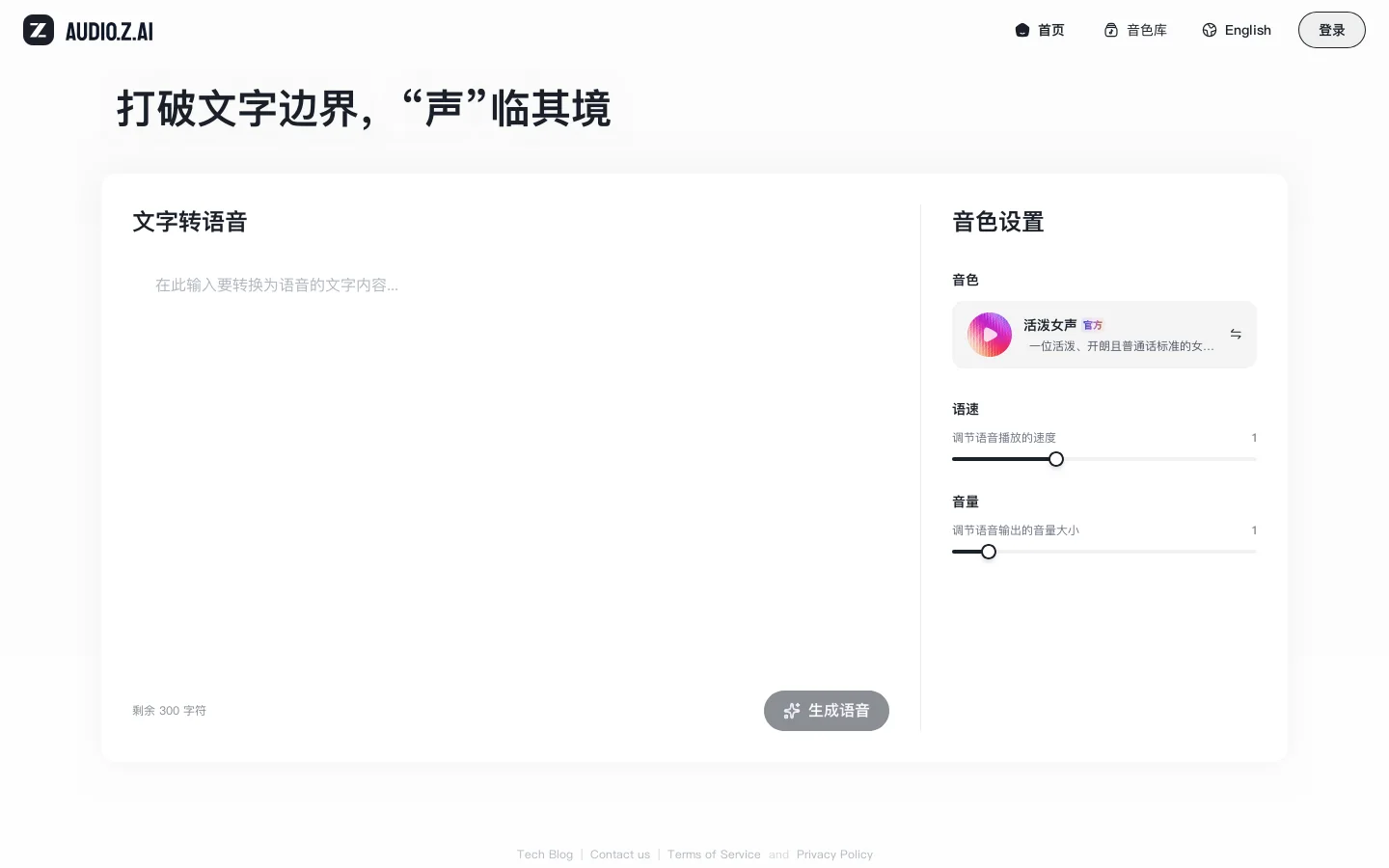Open the Terms of Service link

tap(714, 854)
